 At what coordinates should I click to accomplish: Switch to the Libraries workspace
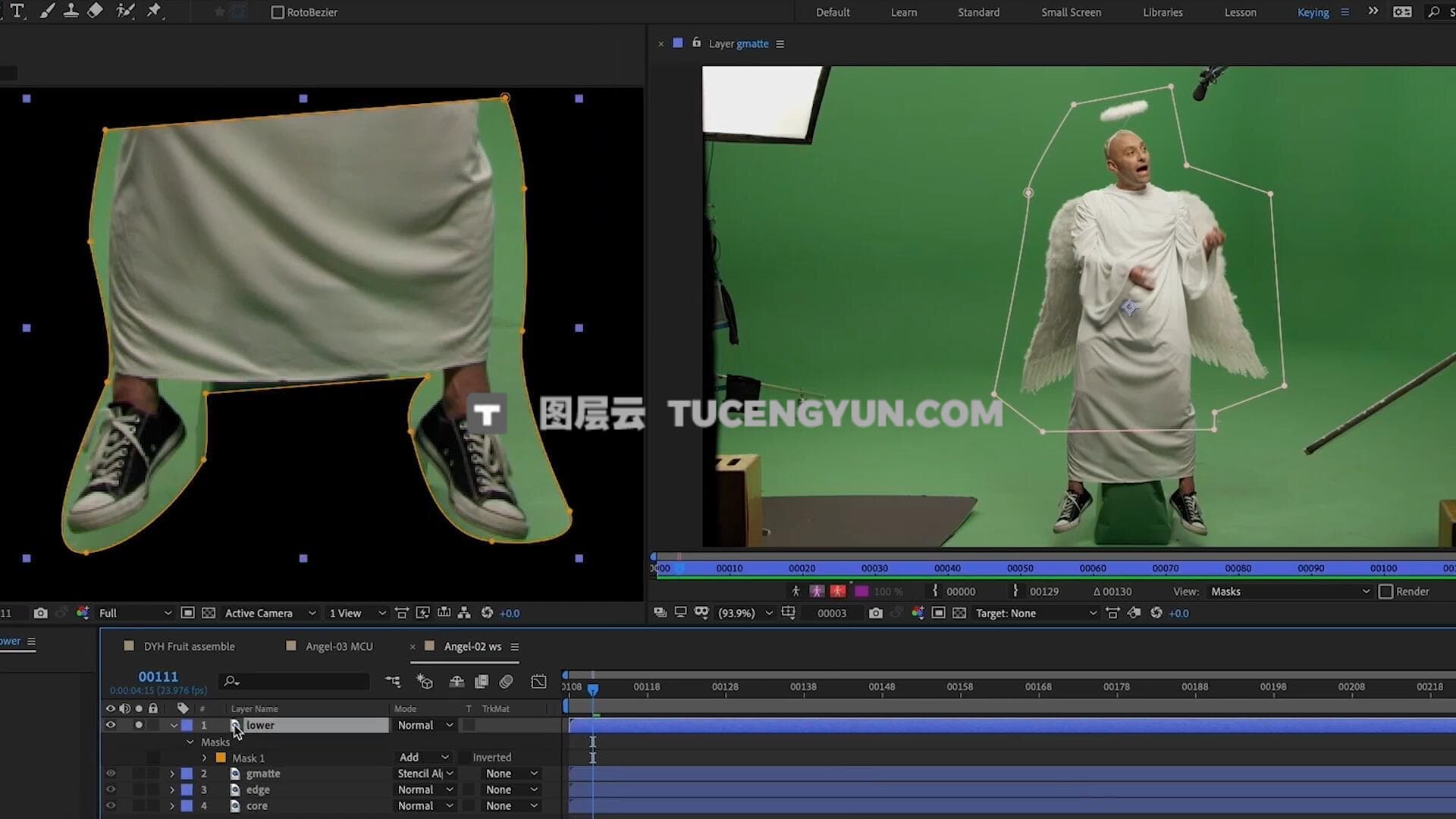1163,12
